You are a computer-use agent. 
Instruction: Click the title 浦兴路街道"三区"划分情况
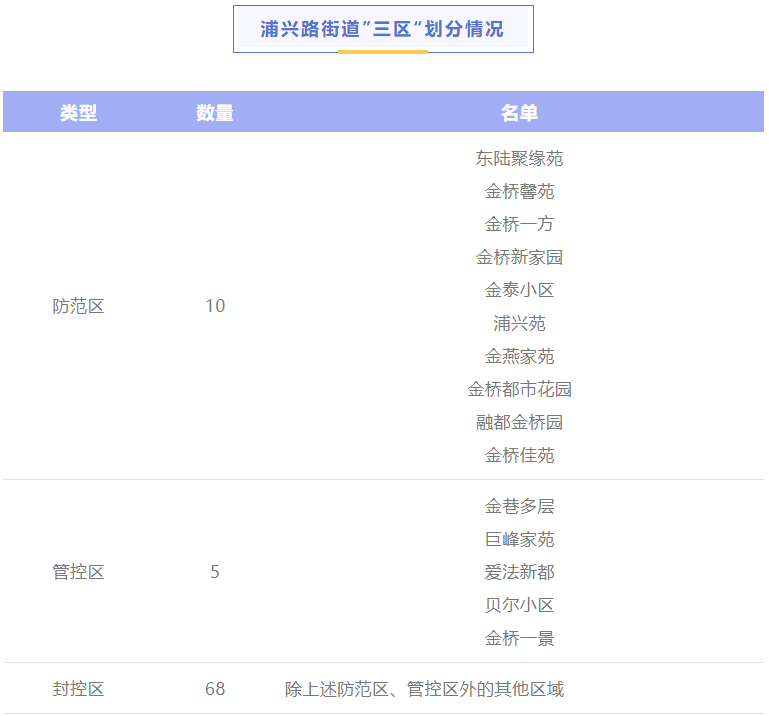tap(383, 29)
